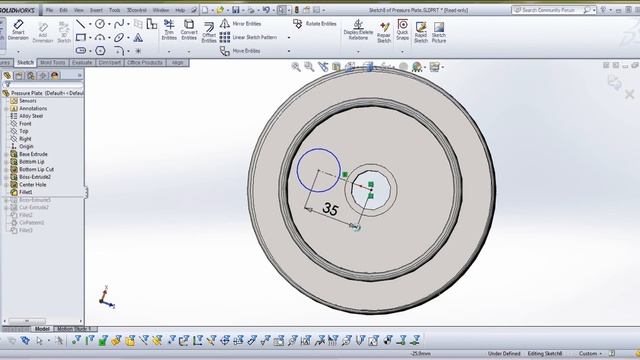Select the Sketch Fillet tool

(x=119, y=51)
